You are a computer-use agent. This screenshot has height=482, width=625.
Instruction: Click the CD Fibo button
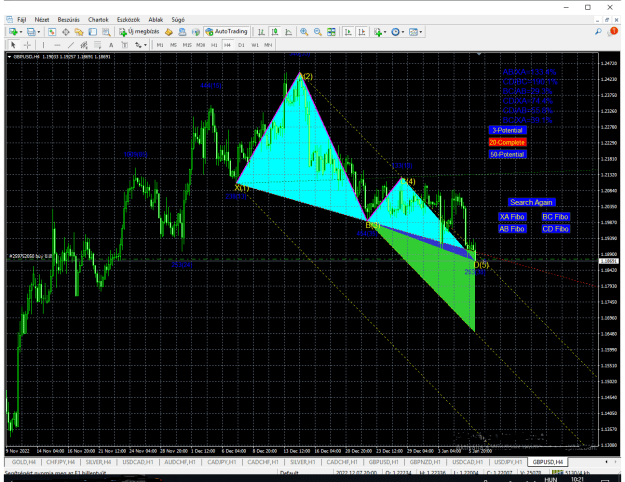pyautogui.click(x=555, y=229)
